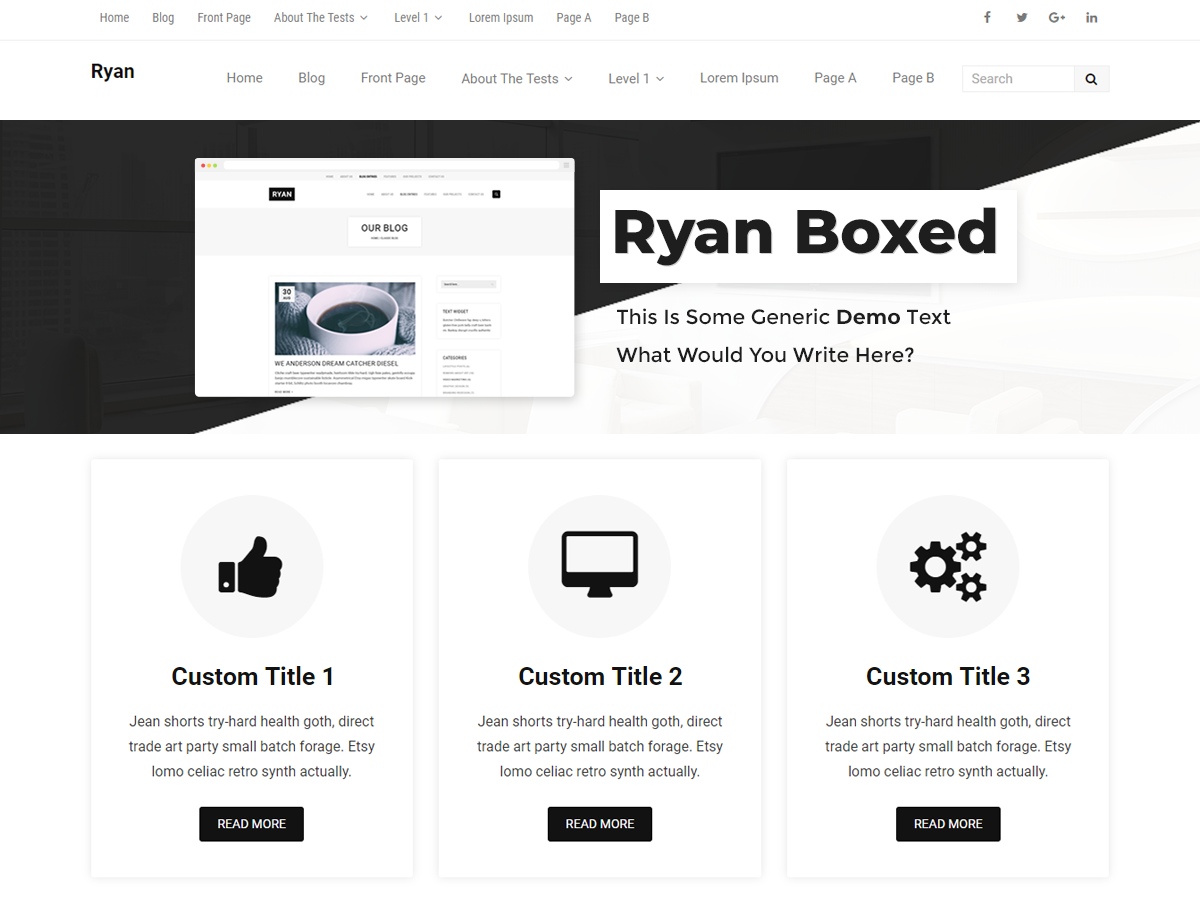The image size is (1200, 900).
Task: Click the search magnifier icon
Action: 1090,78
